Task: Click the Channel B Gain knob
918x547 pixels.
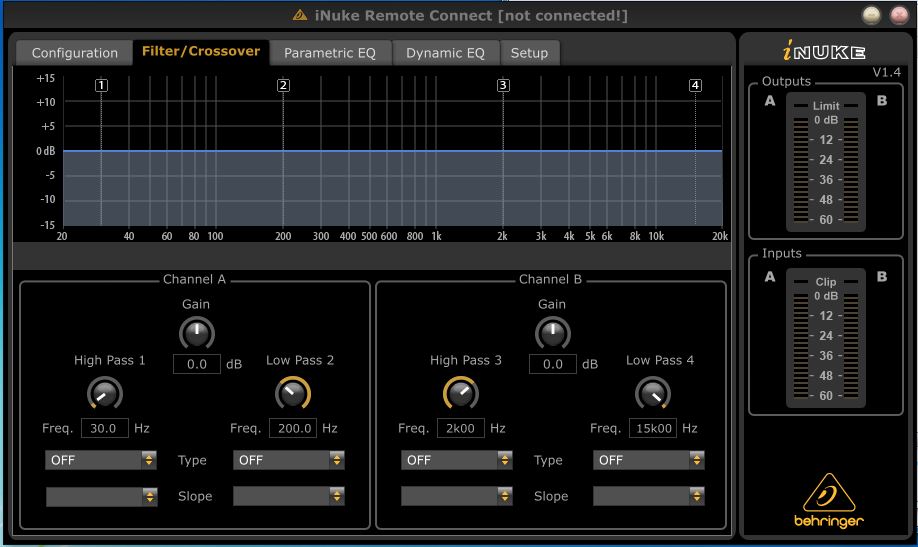Action: pos(552,333)
